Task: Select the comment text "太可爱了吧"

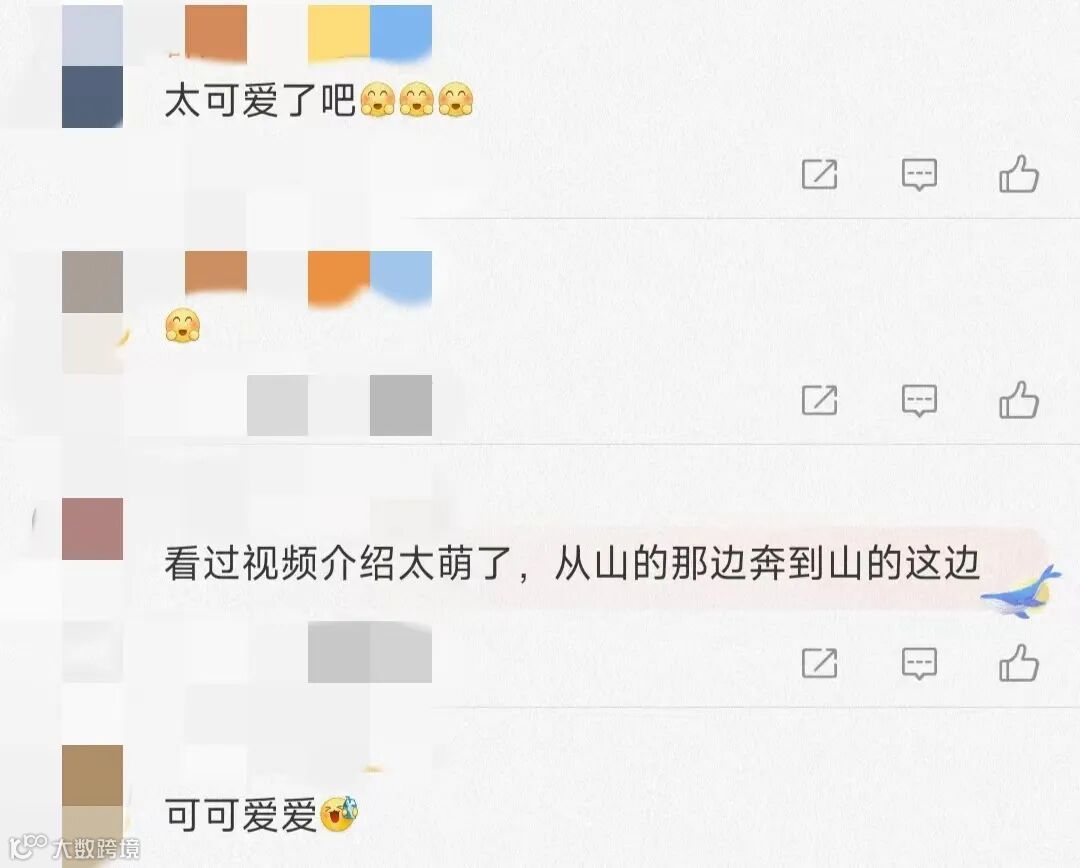Action: click(x=260, y=101)
